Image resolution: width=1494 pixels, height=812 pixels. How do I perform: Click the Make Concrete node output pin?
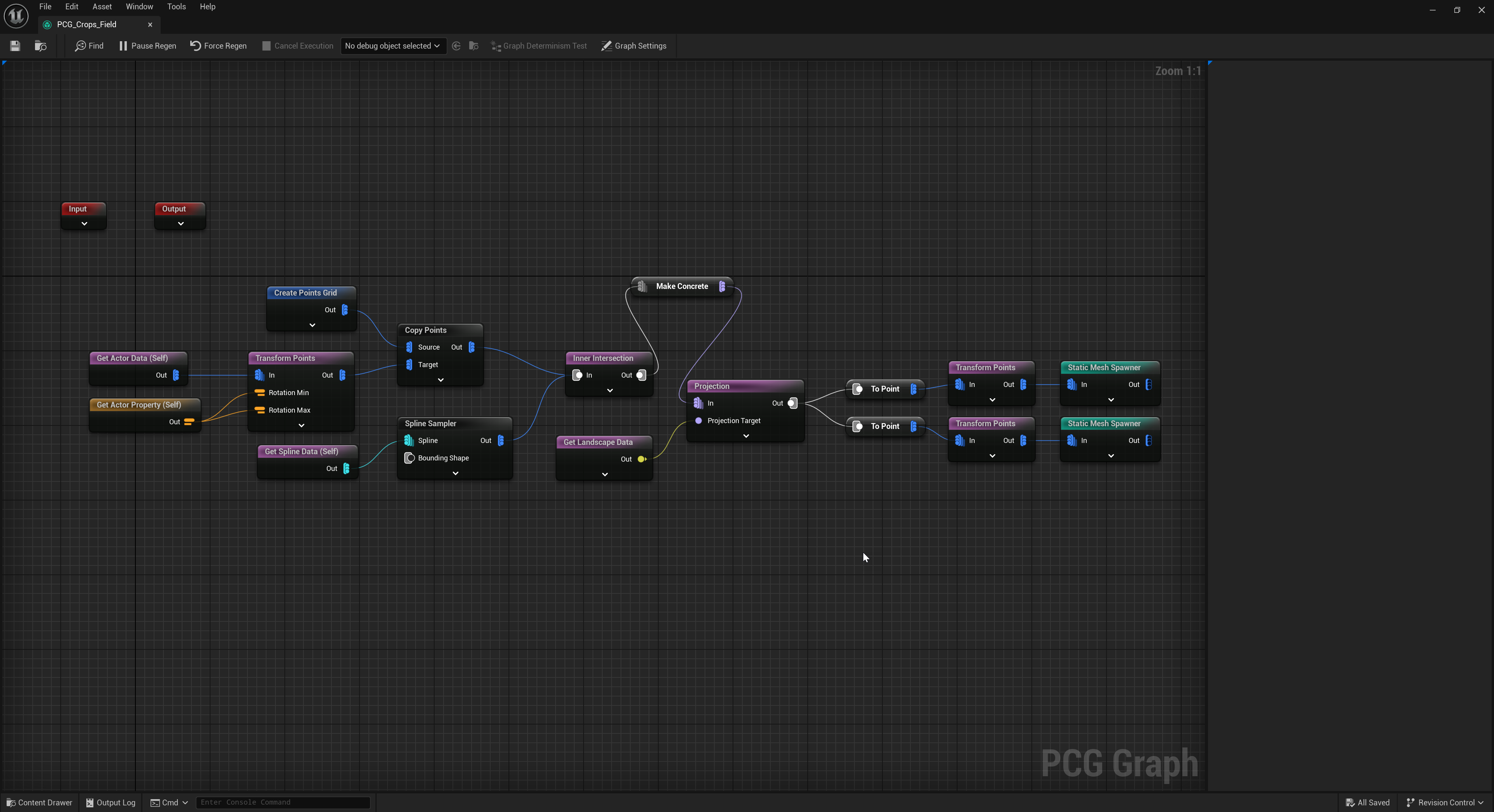(722, 286)
